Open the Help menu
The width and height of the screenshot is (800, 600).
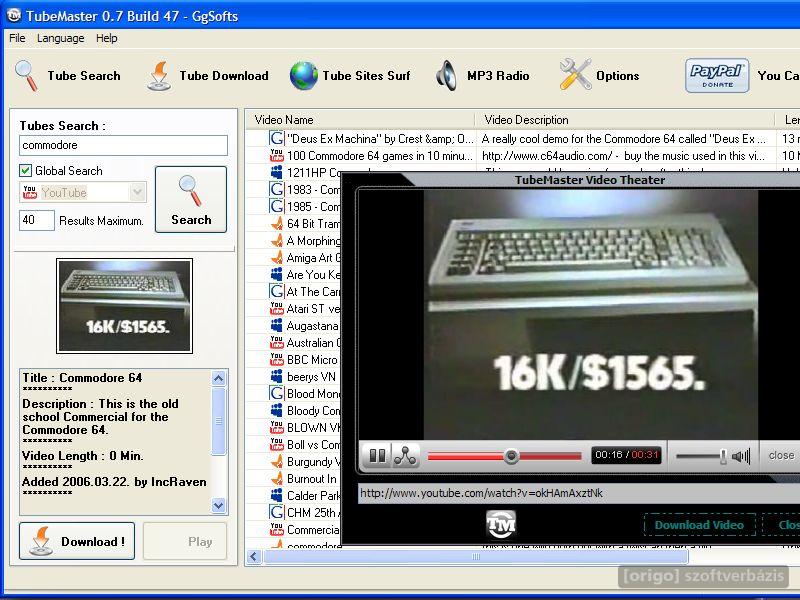(107, 38)
